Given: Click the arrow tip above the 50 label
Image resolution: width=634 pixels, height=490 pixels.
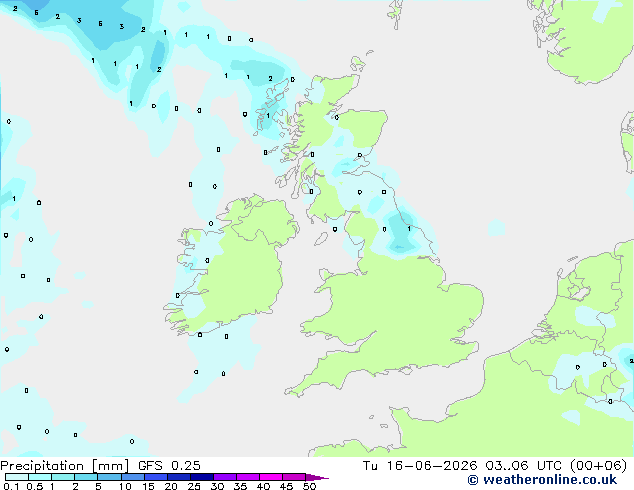Looking at the screenshot, I should (317, 477).
